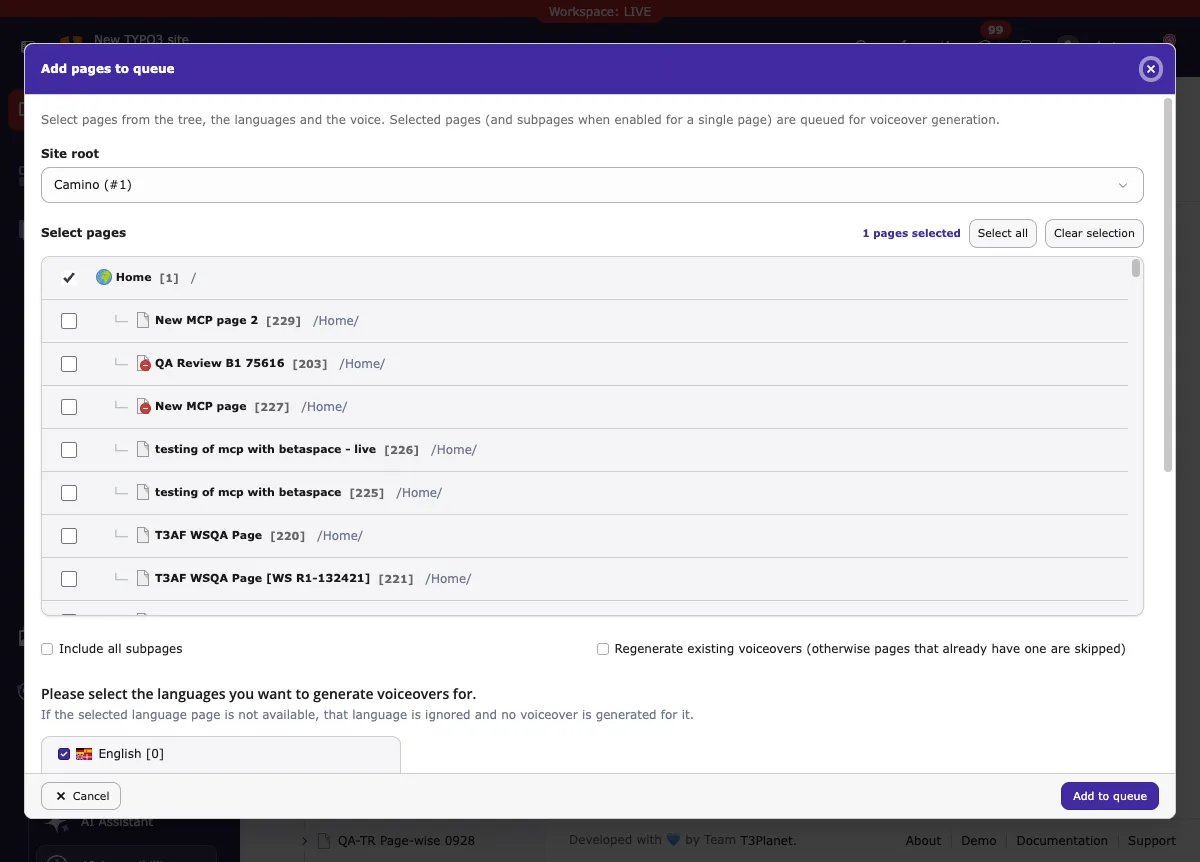Enable Regenerate existing voiceovers checkbox
1200x862 pixels.
pyautogui.click(x=603, y=649)
